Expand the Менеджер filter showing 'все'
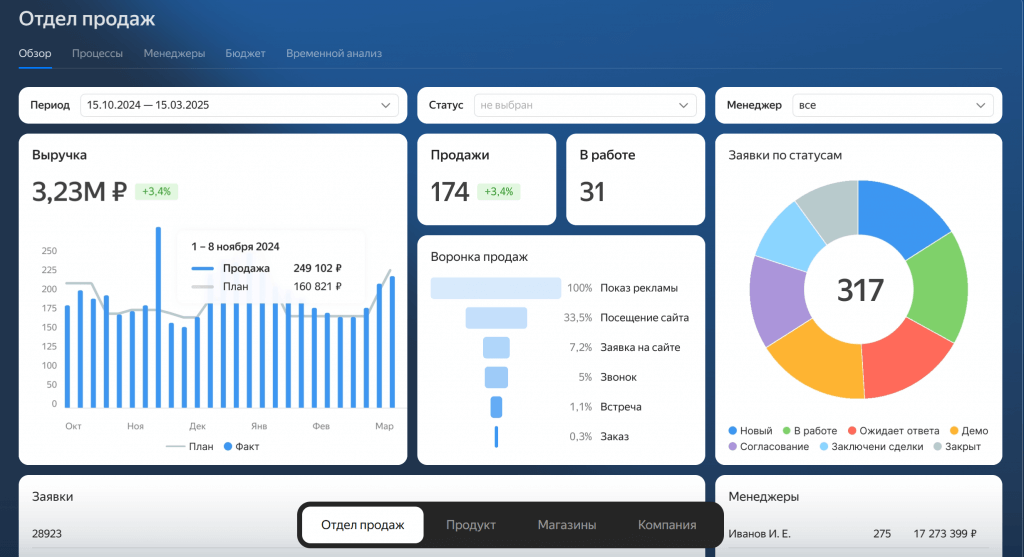This screenshot has width=1024, height=557. [x=880, y=105]
